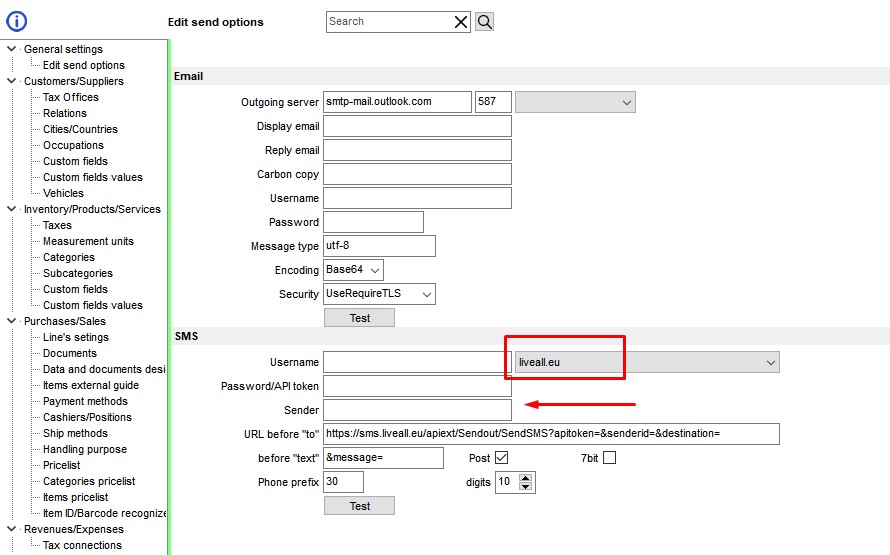Screen dimensions: 890x555
Task: Click the Sender field
Action: pyautogui.click(x=417, y=410)
